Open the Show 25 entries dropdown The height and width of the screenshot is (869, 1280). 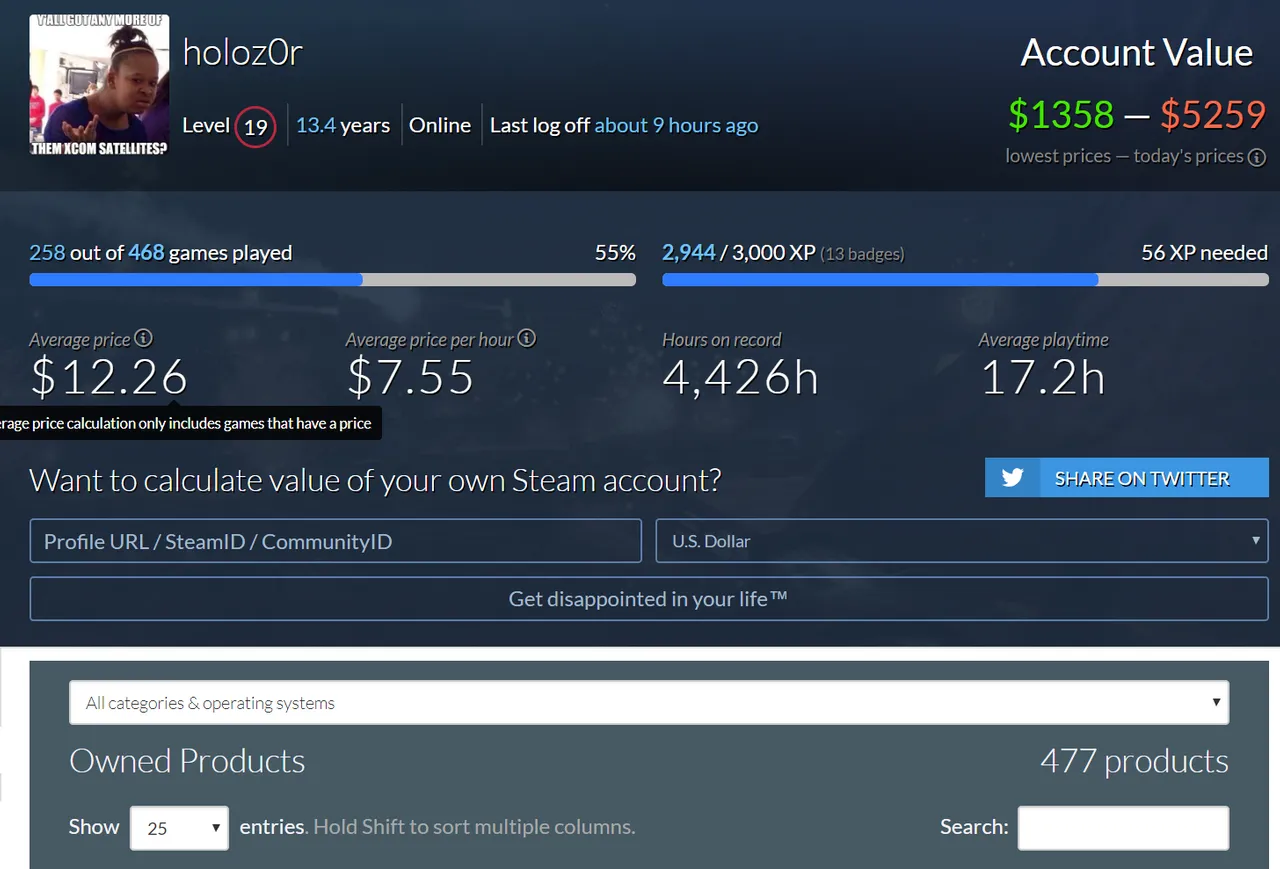(179, 828)
